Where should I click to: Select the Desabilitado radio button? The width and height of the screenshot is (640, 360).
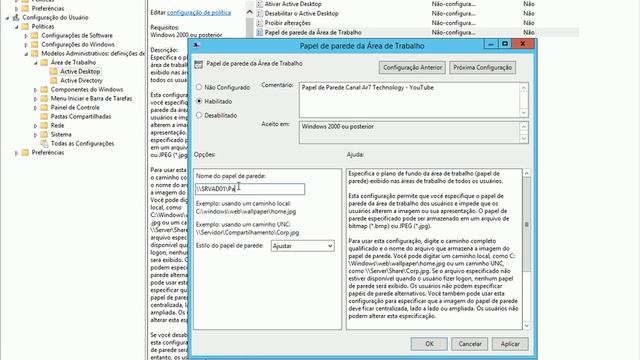point(199,115)
